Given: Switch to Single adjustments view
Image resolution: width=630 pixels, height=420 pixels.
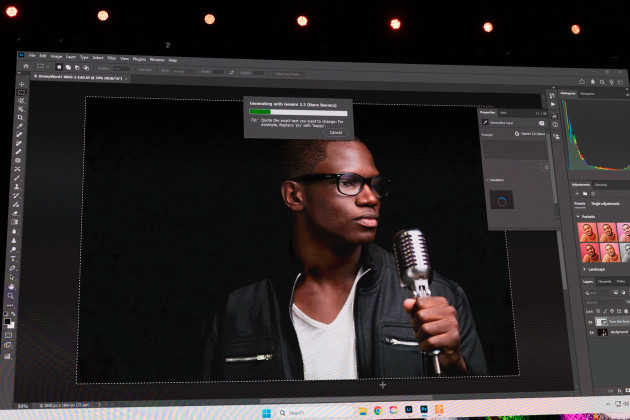Looking at the screenshot, I should click(x=605, y=204).
